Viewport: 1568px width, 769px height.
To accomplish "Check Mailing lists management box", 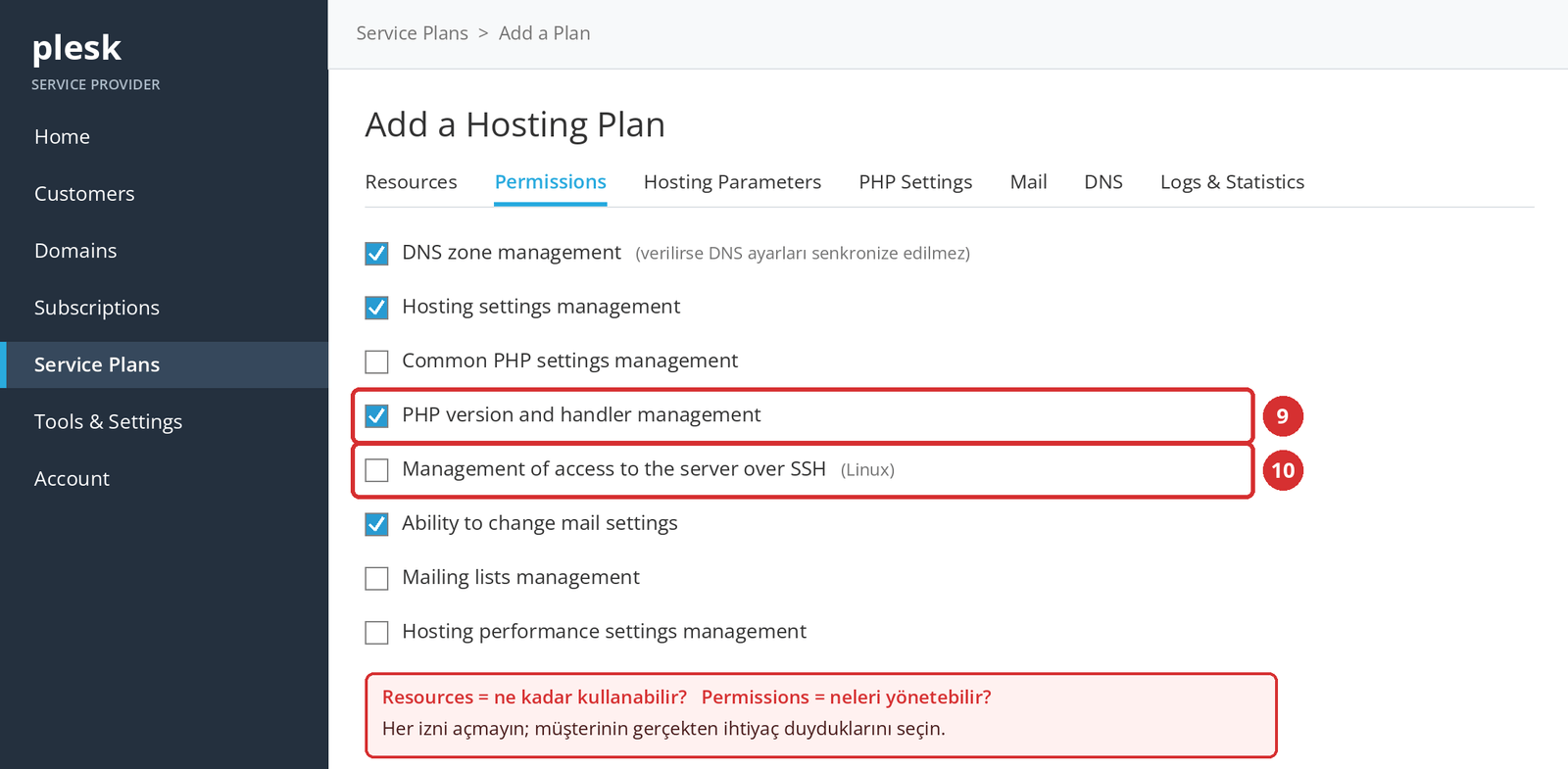I will 376,578.
